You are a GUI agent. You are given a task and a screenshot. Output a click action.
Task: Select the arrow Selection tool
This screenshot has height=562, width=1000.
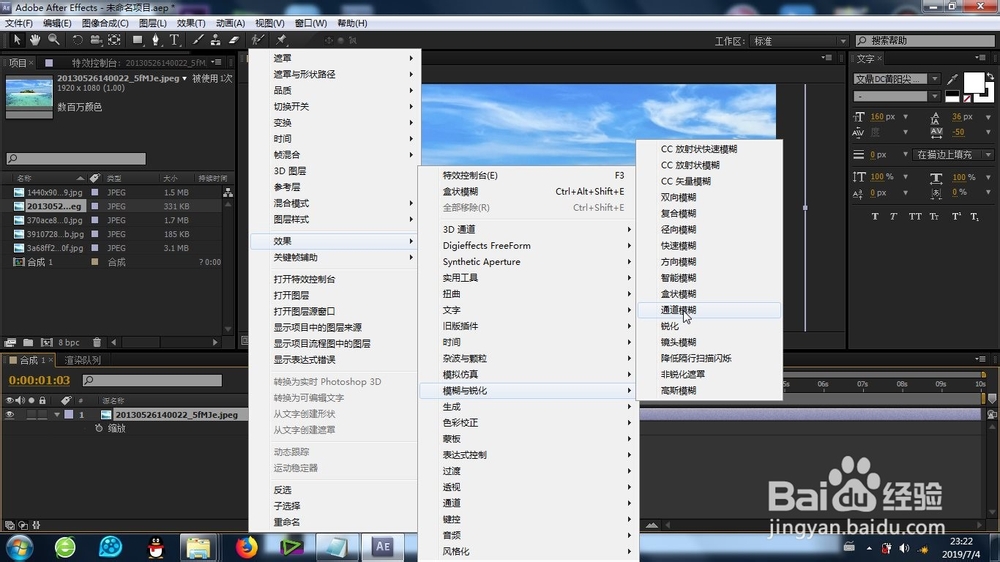click(17, 40)
